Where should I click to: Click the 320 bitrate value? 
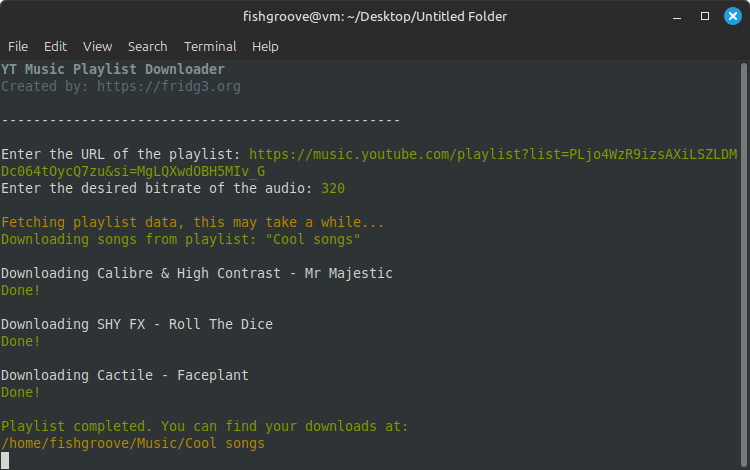click(x=333, y=188)
